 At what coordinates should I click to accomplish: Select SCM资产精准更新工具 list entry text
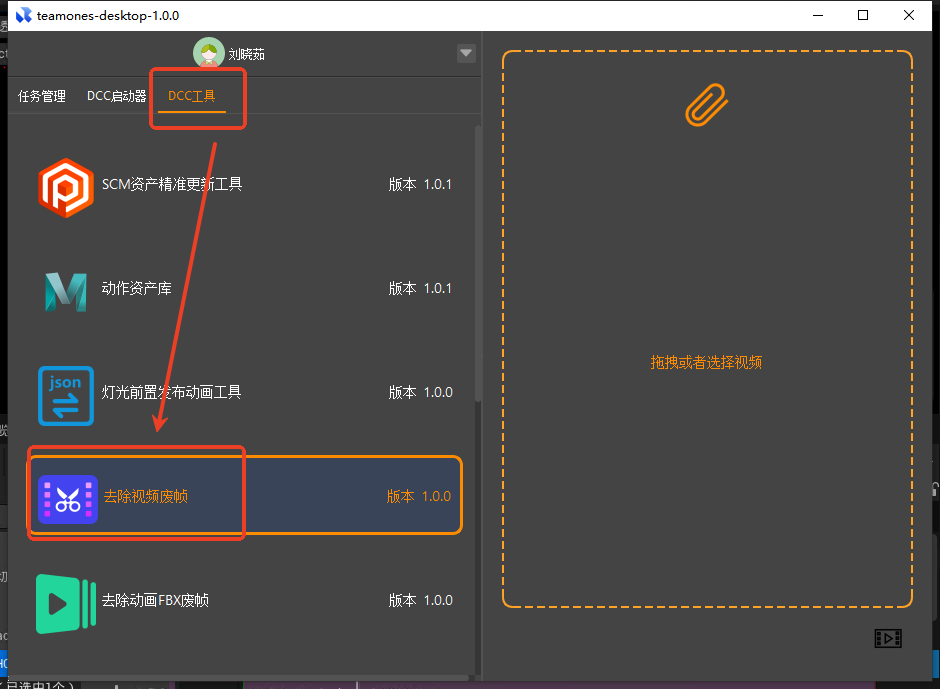tap(172, 184)
